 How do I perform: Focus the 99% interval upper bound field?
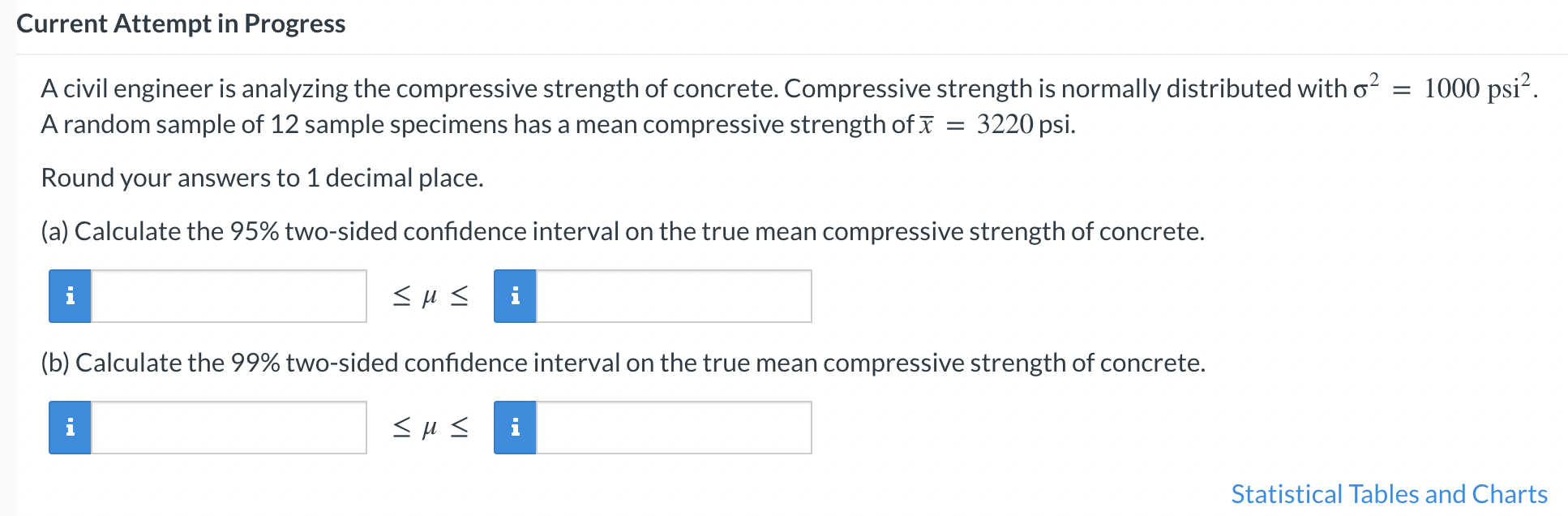coord(674,428)
